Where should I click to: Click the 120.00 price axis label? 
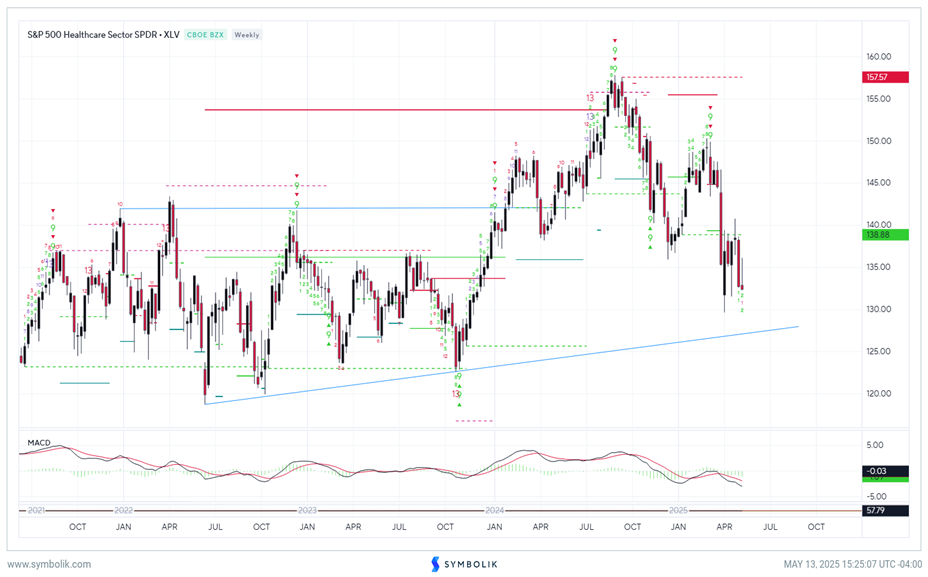click(878, 393)
